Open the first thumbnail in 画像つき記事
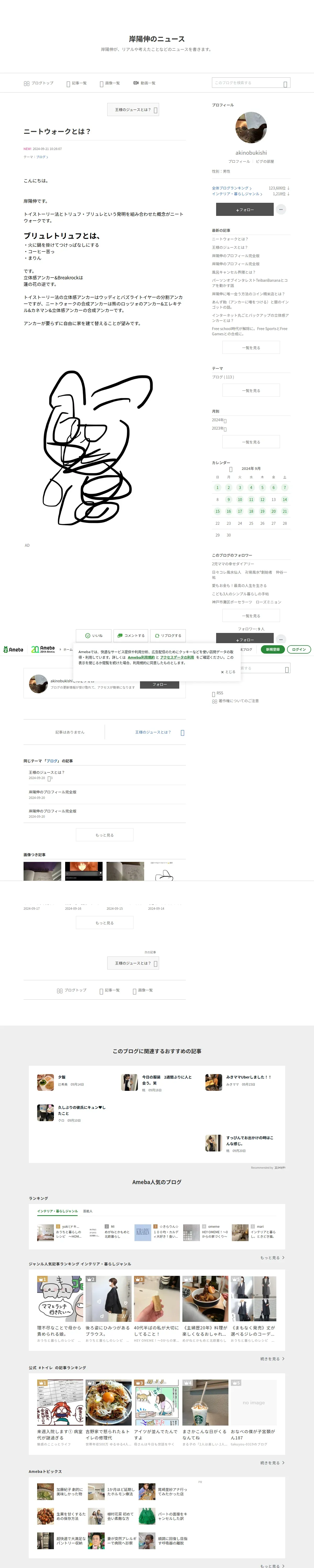Screen dimensions: 314x1568 tap(42, 871)
